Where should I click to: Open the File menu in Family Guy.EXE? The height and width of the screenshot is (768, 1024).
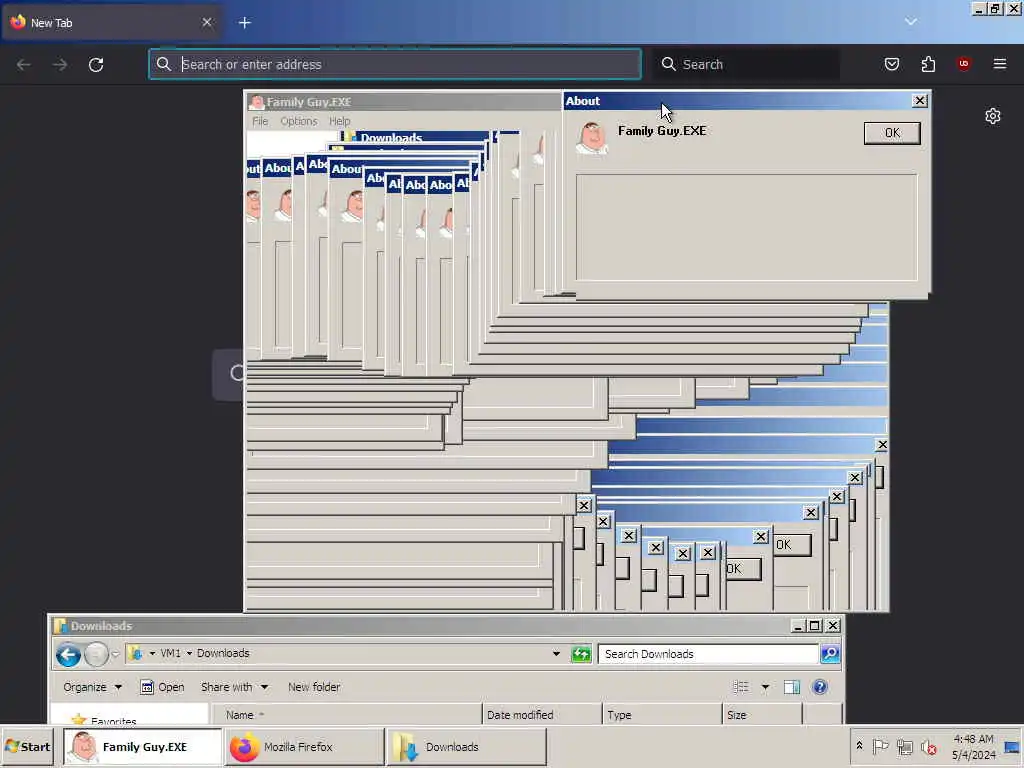[x=260, y=121]
